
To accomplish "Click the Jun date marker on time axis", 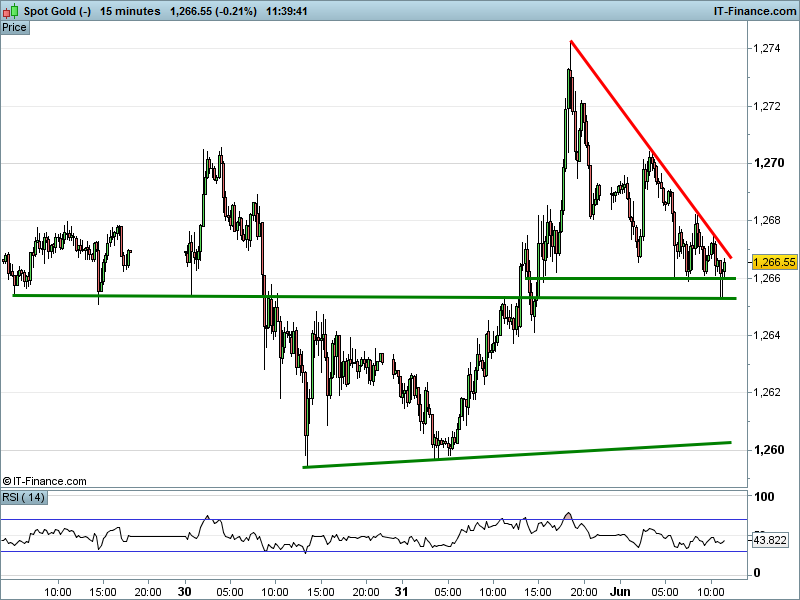I will click(x=620, y=591).
